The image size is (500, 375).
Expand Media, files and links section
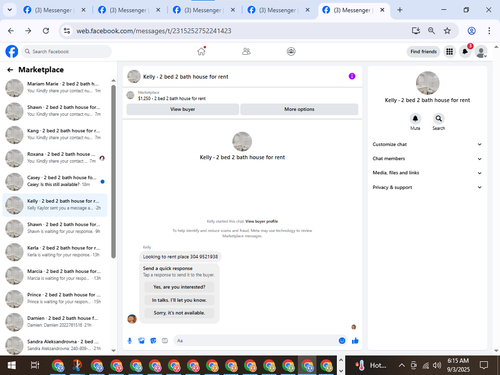[x=427, y=173]
